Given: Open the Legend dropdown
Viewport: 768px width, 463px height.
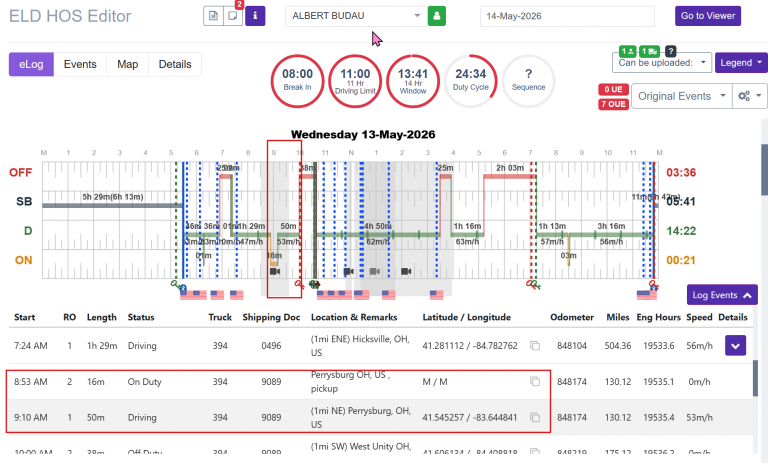Looking at the screenshot, I should pos(741,63).
